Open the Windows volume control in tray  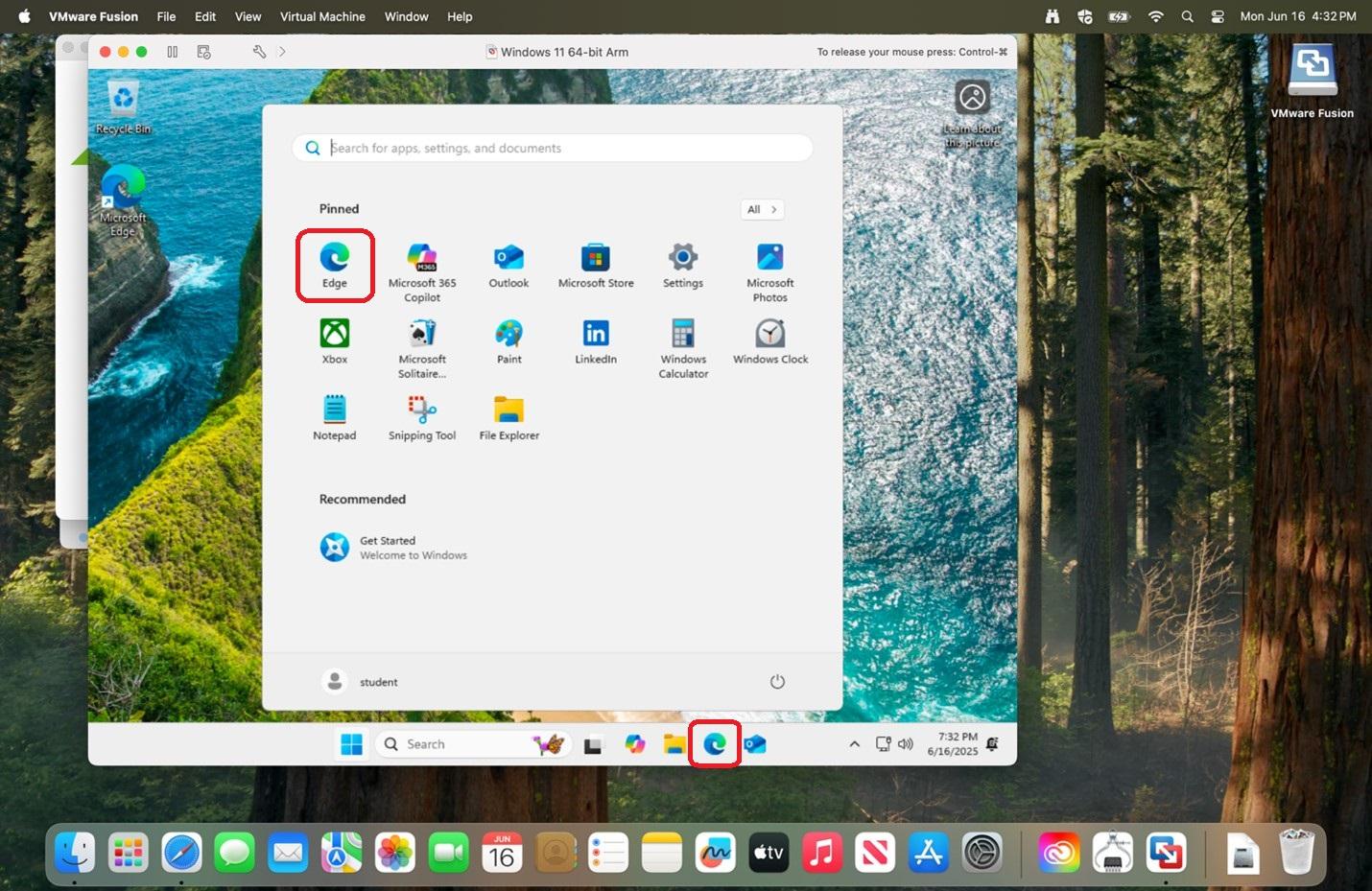point(906,744)
